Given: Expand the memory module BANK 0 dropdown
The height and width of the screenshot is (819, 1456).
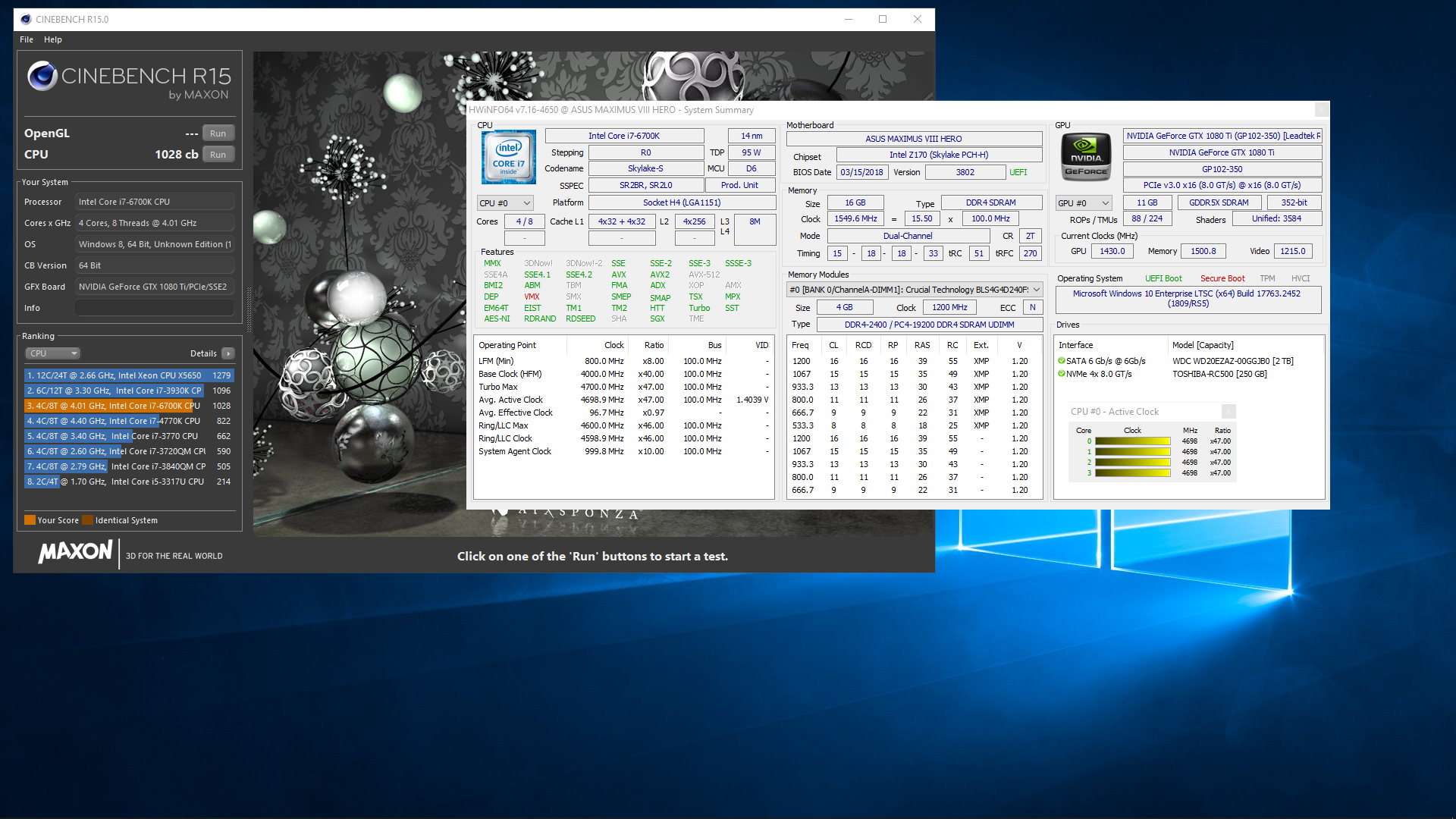Looking at the screenshot, I should click(915, 290).
